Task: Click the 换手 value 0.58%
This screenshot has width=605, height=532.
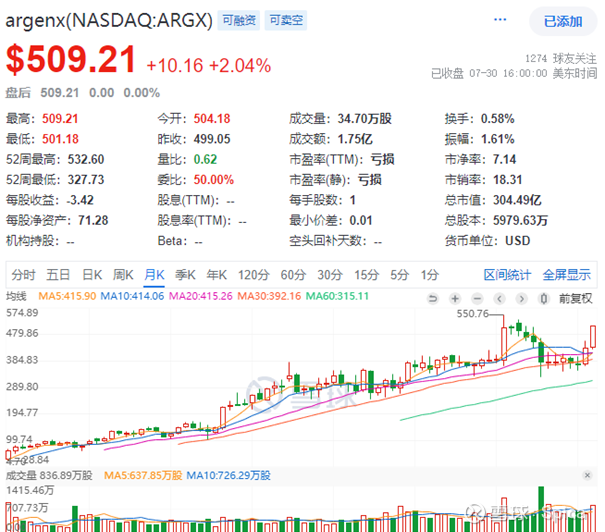Action: coord(497,119)
